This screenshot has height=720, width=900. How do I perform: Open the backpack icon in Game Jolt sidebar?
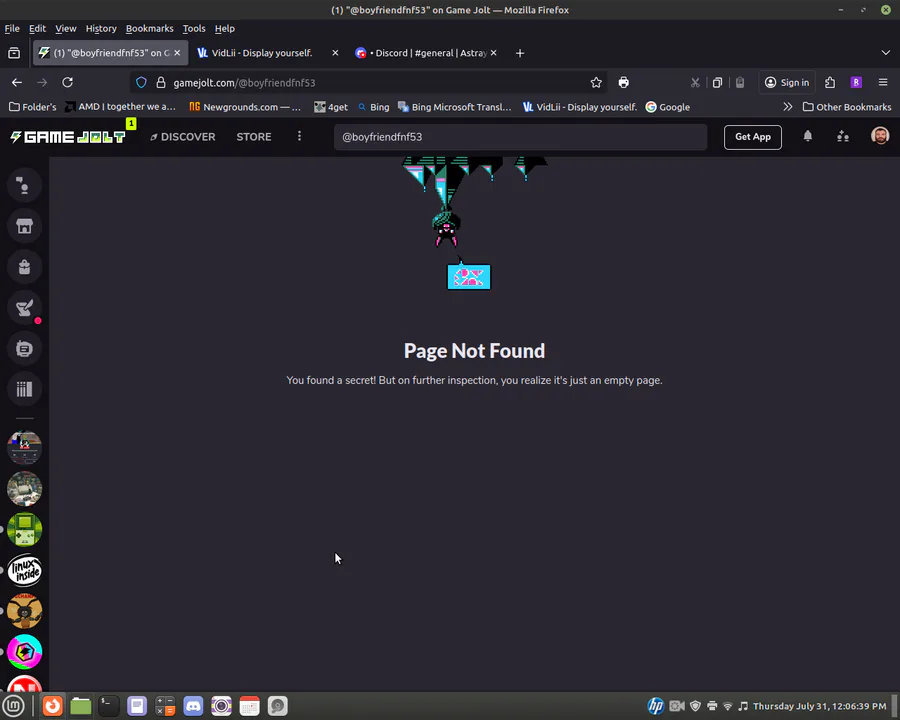(x=24, y=267)
